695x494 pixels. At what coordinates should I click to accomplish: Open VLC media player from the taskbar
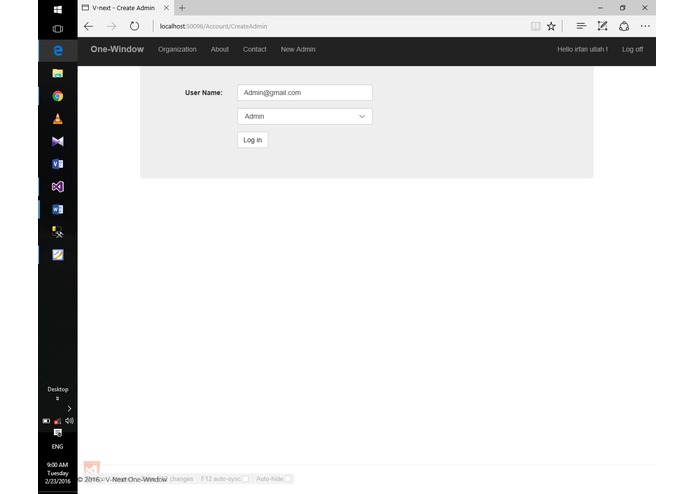point(58,118)
